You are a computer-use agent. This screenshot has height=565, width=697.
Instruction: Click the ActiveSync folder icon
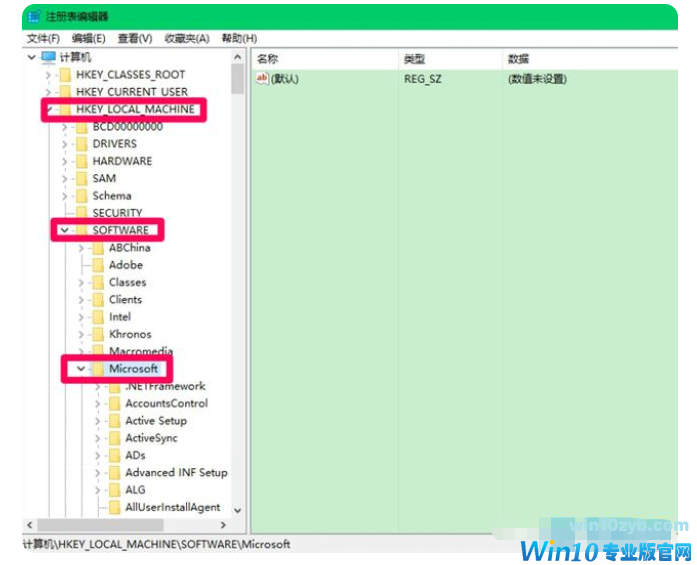(115, 438)
